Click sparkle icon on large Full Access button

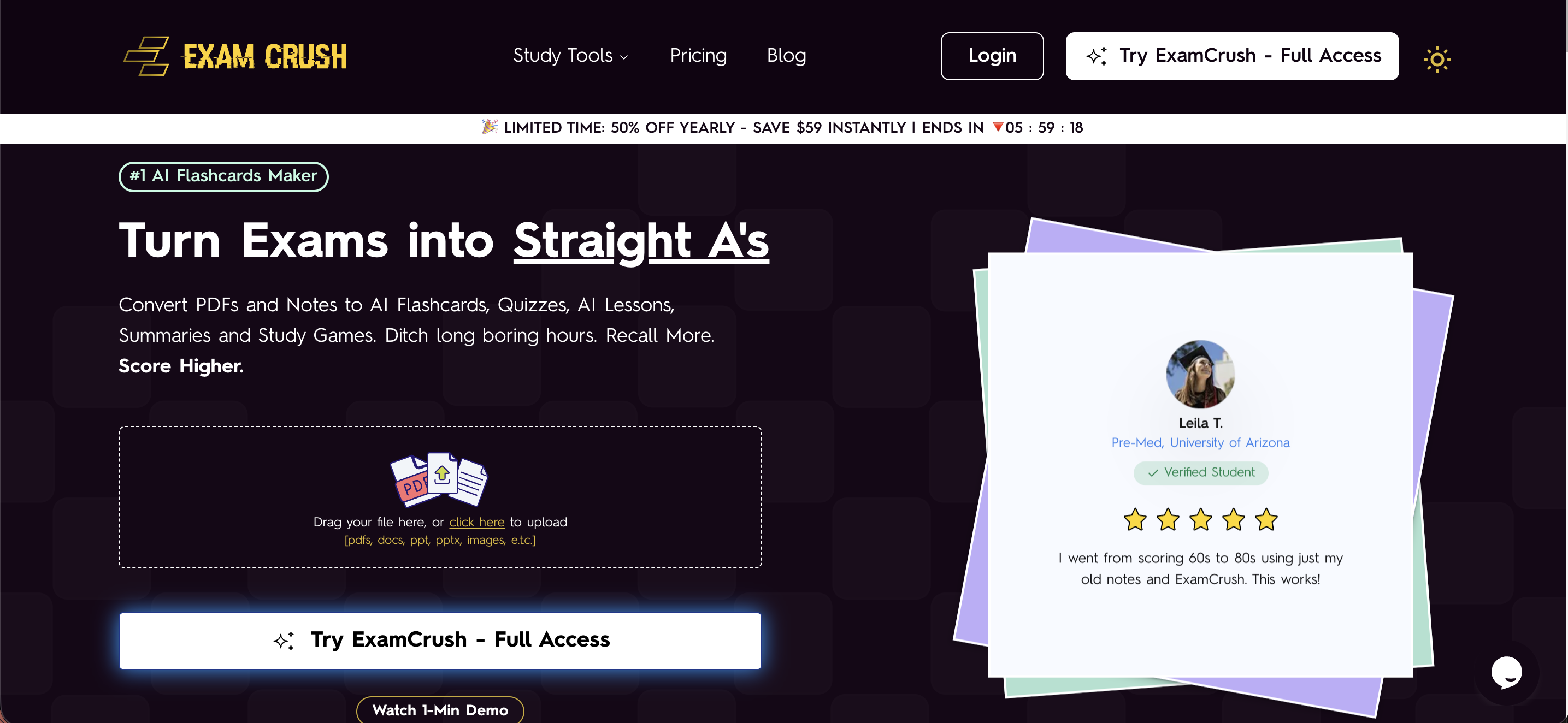(x=284, y=640)
